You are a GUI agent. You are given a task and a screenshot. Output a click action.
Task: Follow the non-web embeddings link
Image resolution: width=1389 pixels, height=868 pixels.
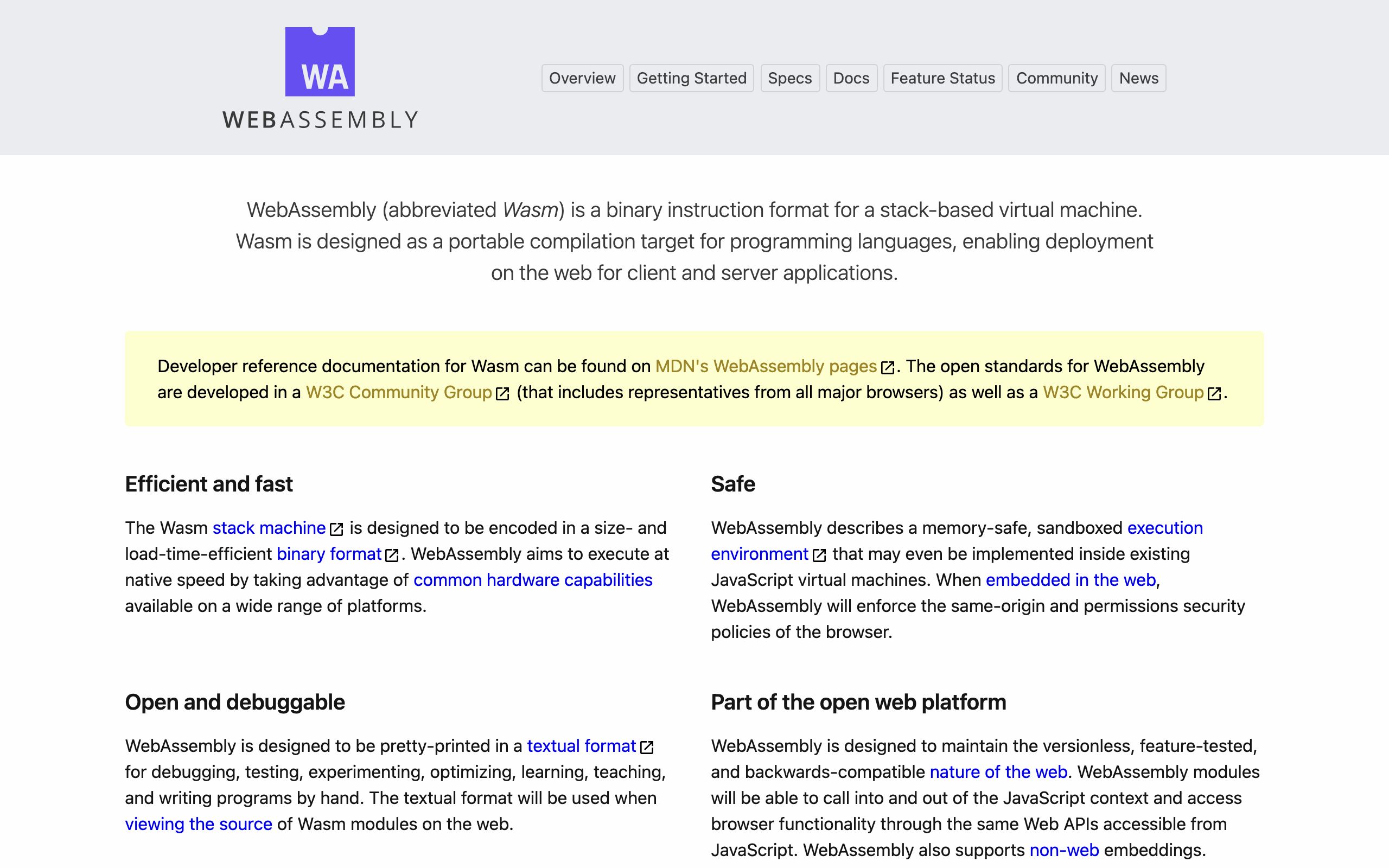[x=1064, y=850]
